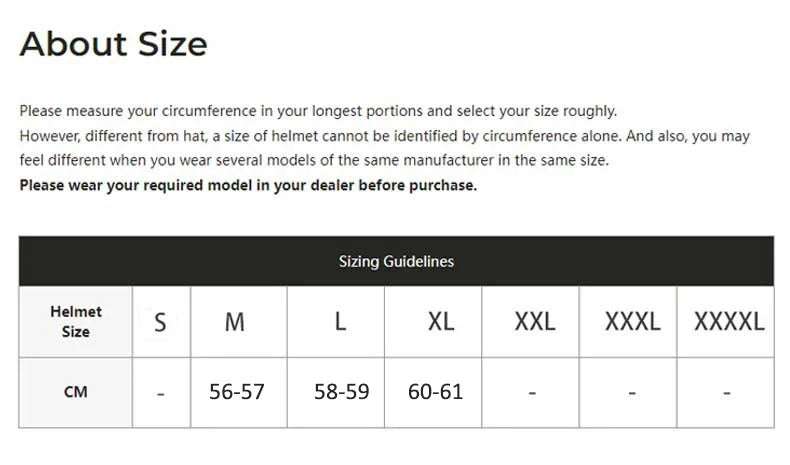Click the dash under the XXXXL column
This screenshot has width=790, height=465.
click(727, 393)
